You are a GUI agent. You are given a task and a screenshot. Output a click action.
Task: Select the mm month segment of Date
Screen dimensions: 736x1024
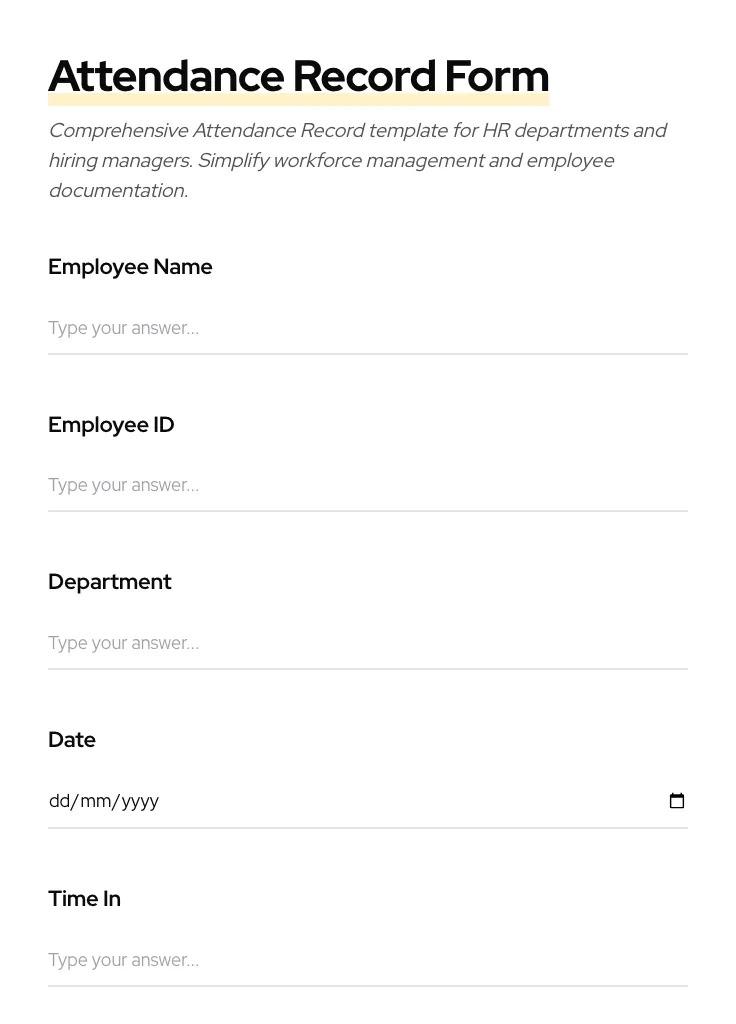(96, 801)
